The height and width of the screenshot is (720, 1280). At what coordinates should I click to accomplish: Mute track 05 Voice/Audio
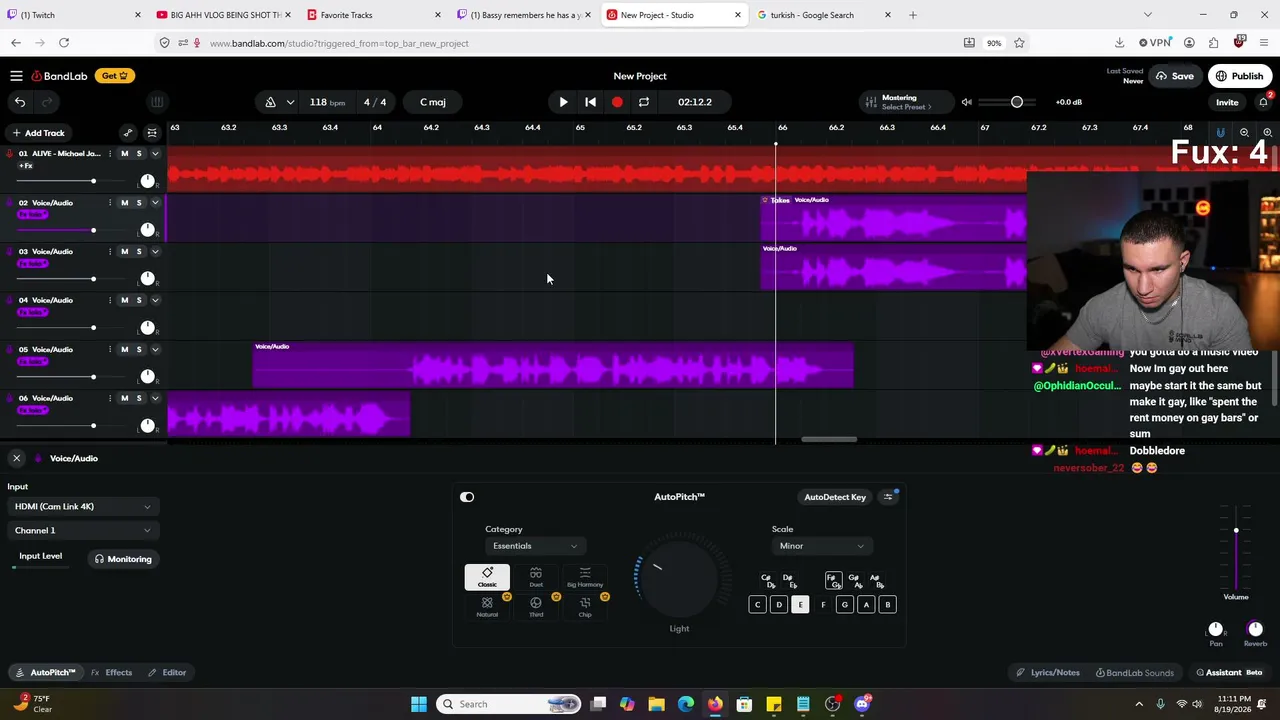click(x=124, y=350)
